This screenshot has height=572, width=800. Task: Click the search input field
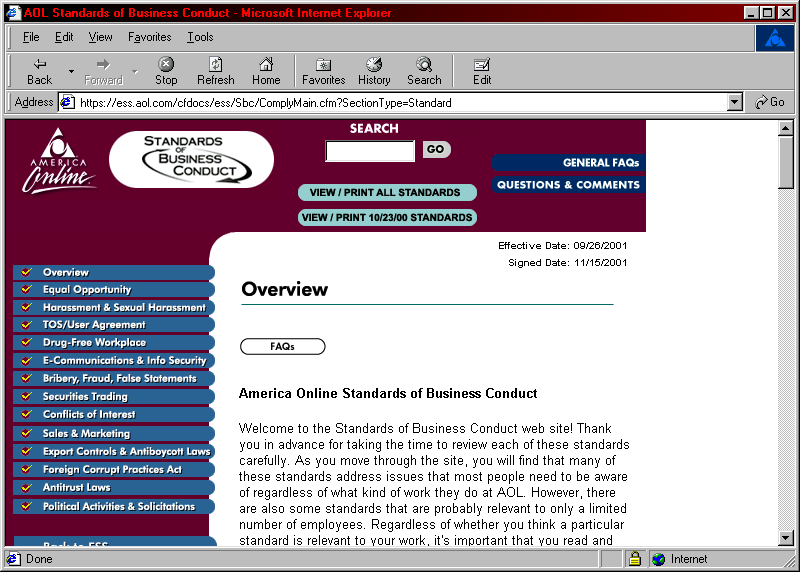point(370,151)
